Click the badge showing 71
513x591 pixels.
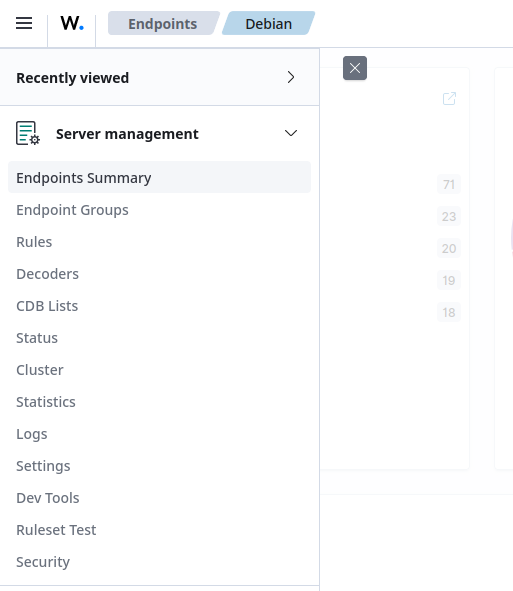[x=449, y=184]
